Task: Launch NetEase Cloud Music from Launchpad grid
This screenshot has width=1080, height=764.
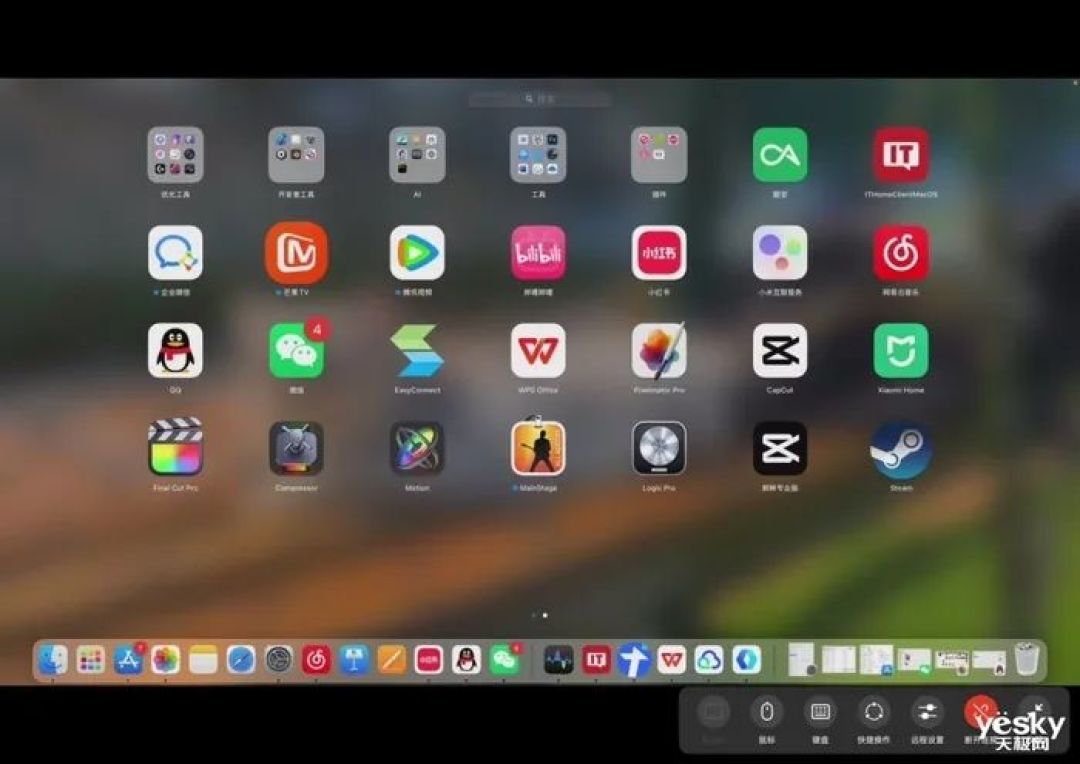Action: pyautogui.click(x=900, y=253)
